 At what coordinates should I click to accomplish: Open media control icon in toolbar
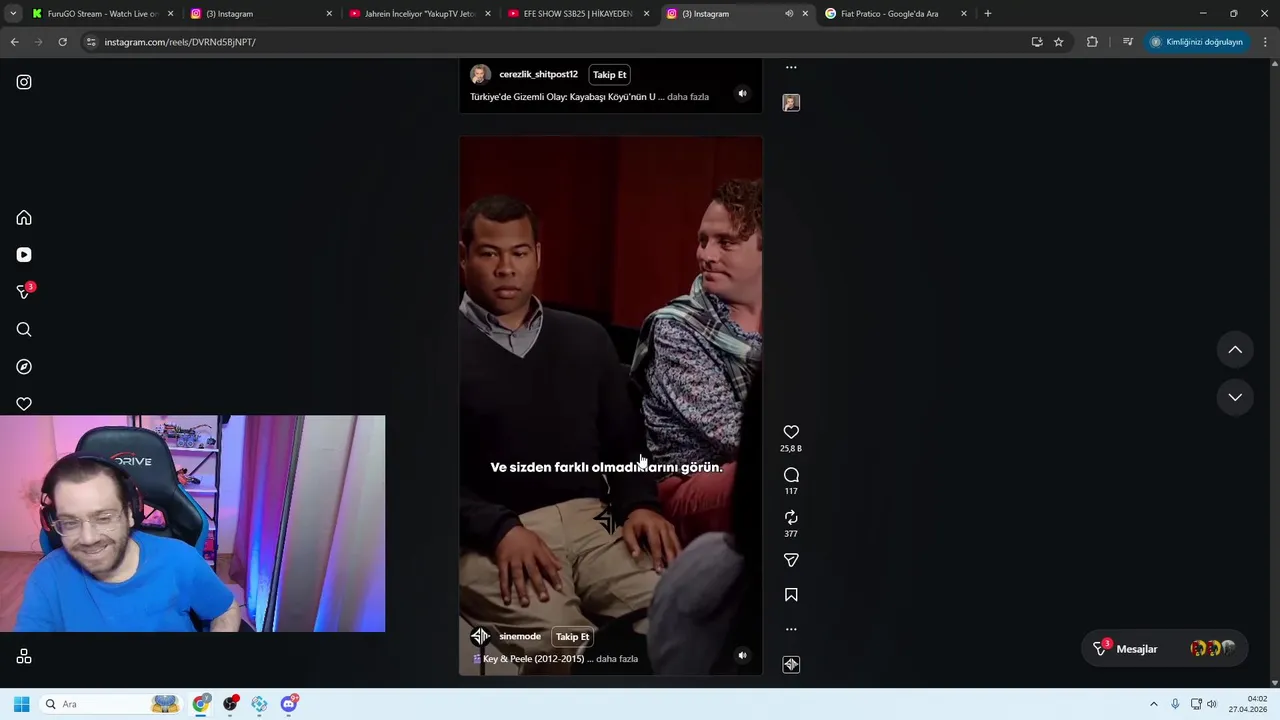pyautogui.click(x=1128, y=42)
